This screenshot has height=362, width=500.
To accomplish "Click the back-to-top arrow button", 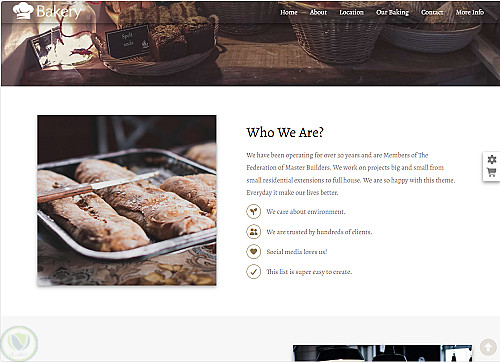I will [488, 347].
